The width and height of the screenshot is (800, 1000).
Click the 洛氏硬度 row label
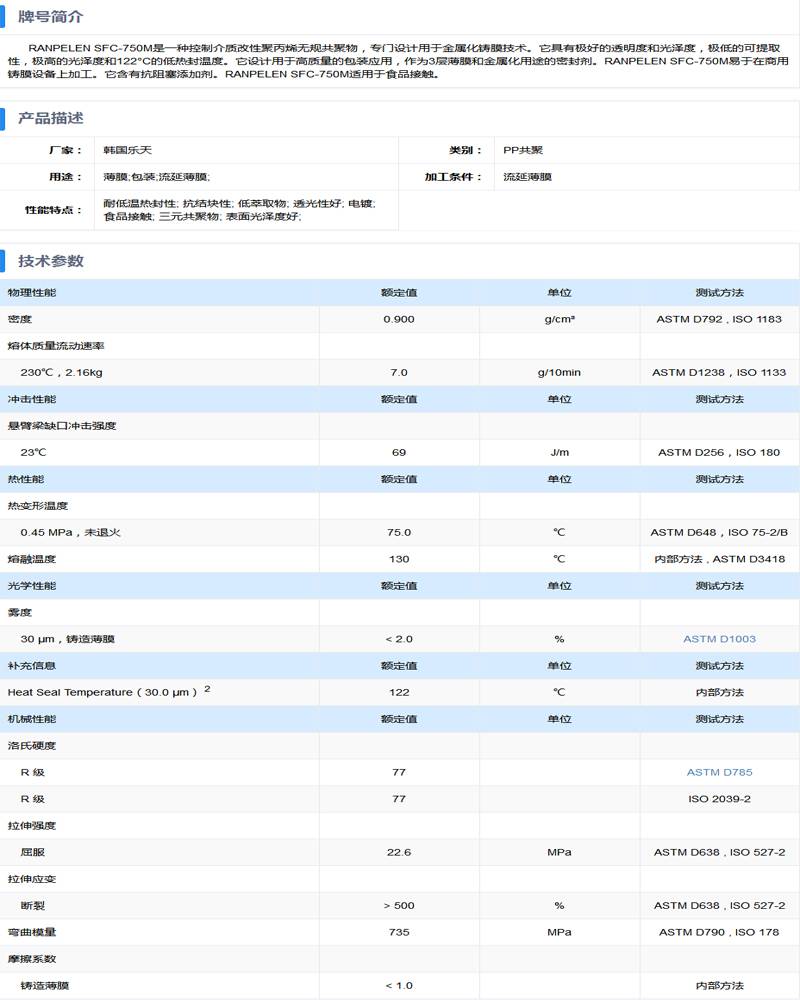32,746
